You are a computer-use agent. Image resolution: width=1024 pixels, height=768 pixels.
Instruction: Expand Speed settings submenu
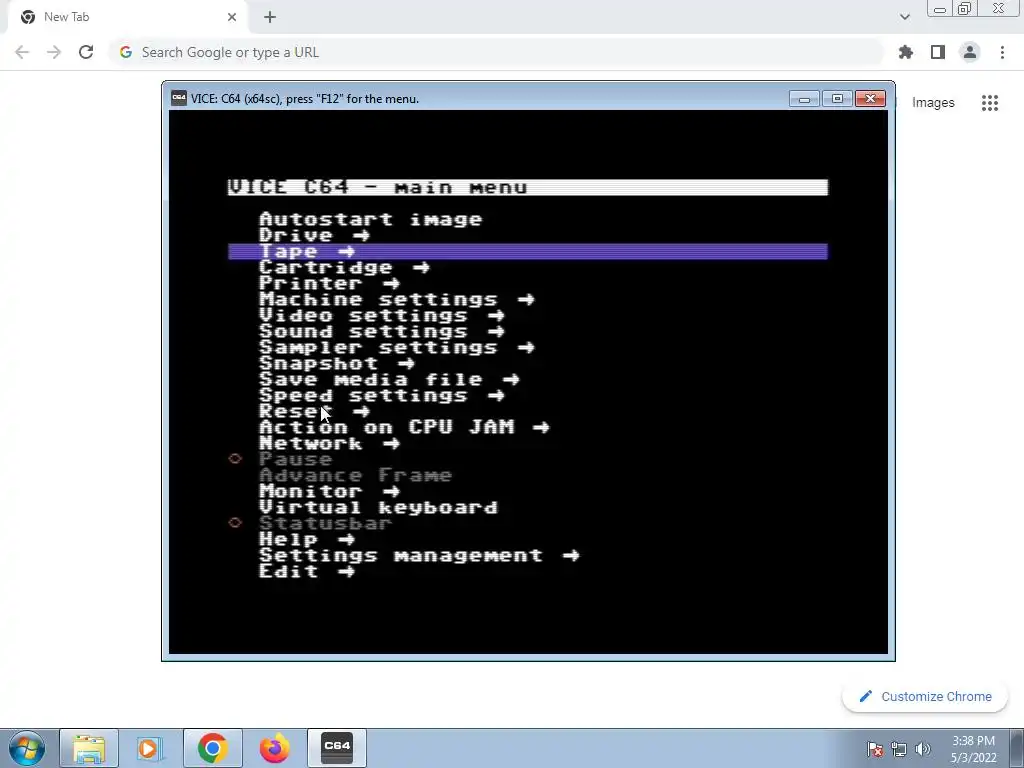tap(381, 395)
